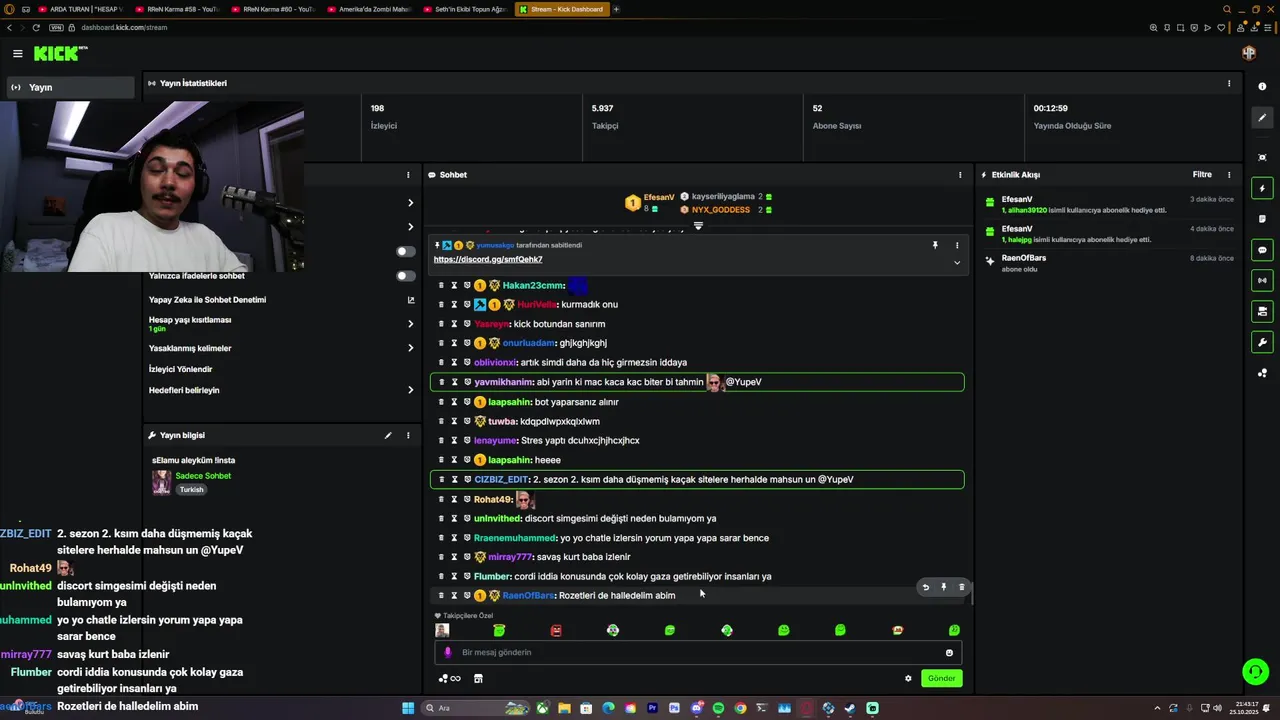1280x720 pixels.
Task: Open the chat bubble icon in right sidebar
Action: point(1262,250)
